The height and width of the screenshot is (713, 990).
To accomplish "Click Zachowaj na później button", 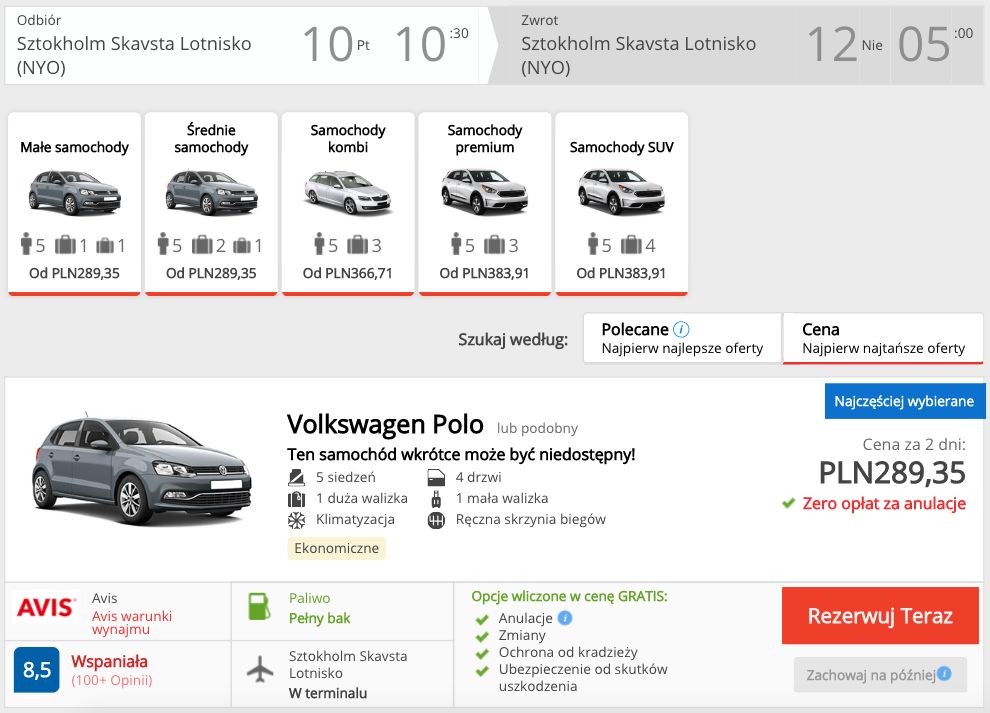I will [x=880, y=674].
